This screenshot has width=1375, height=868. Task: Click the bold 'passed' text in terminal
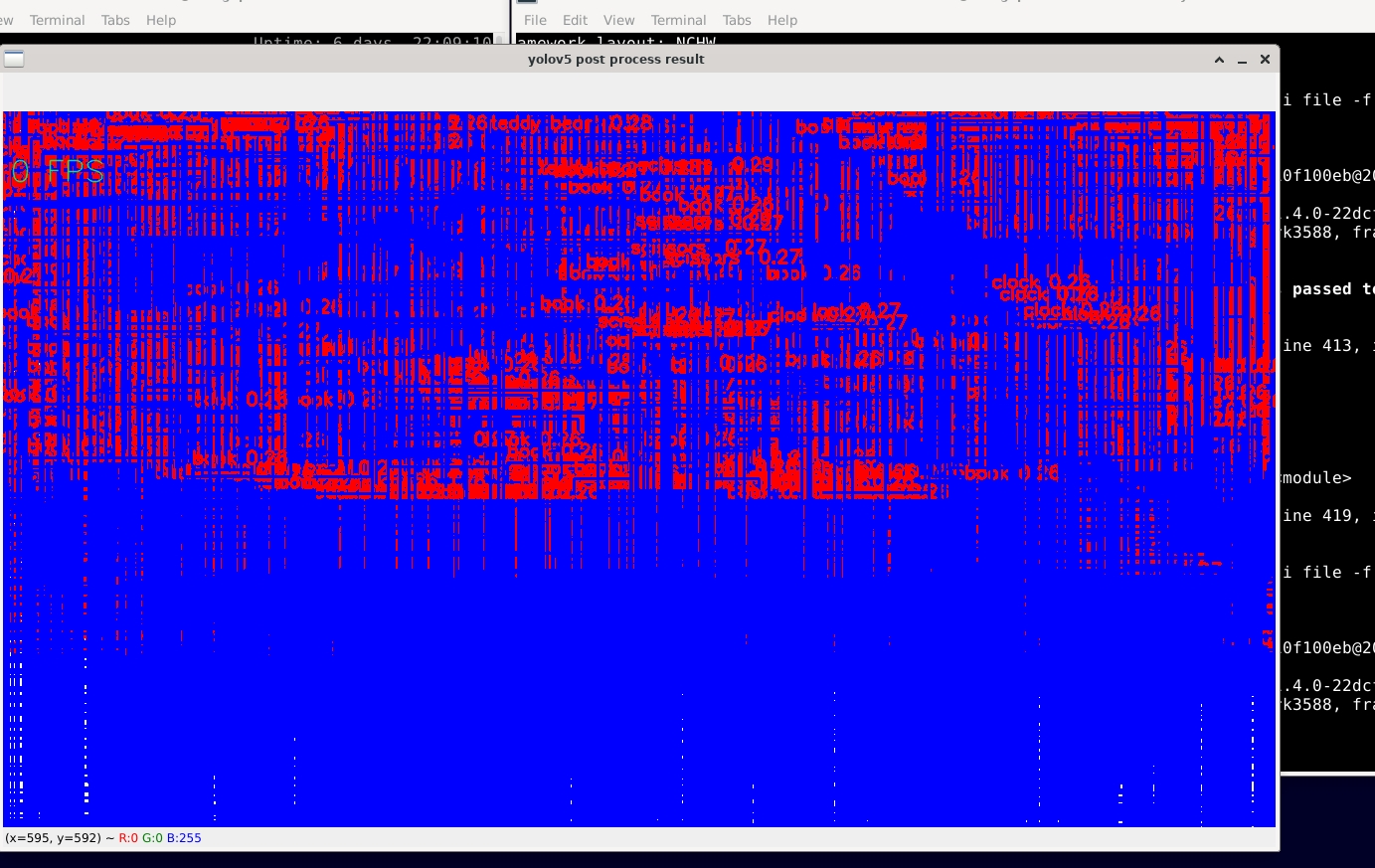tap(1321, 289)
